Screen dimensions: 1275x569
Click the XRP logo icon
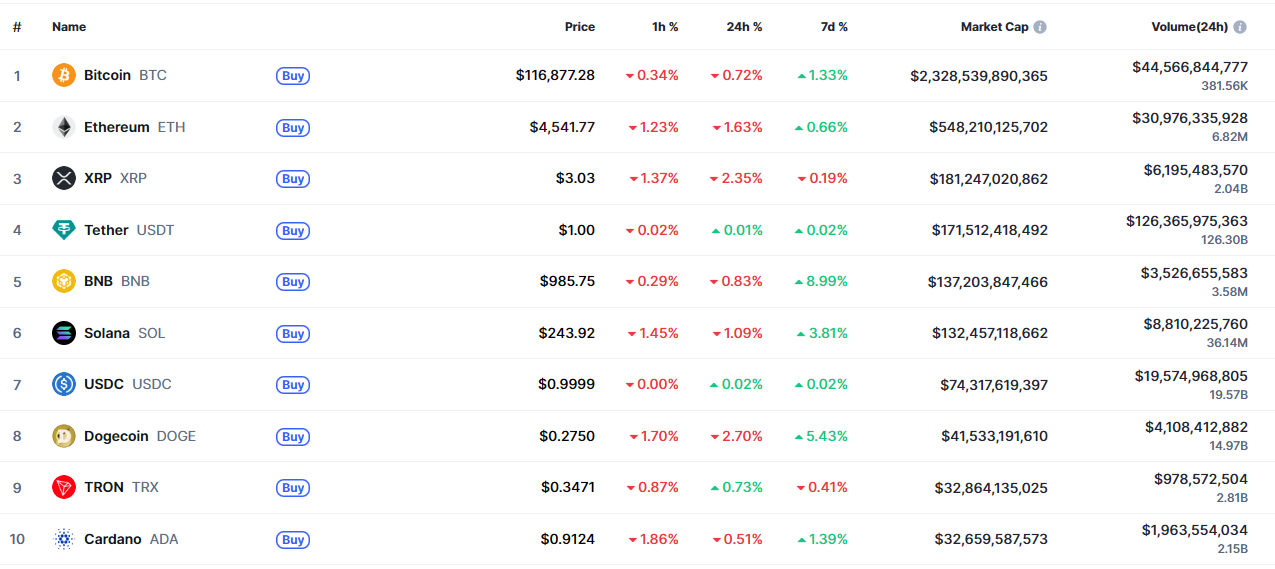tap(64, 178)
